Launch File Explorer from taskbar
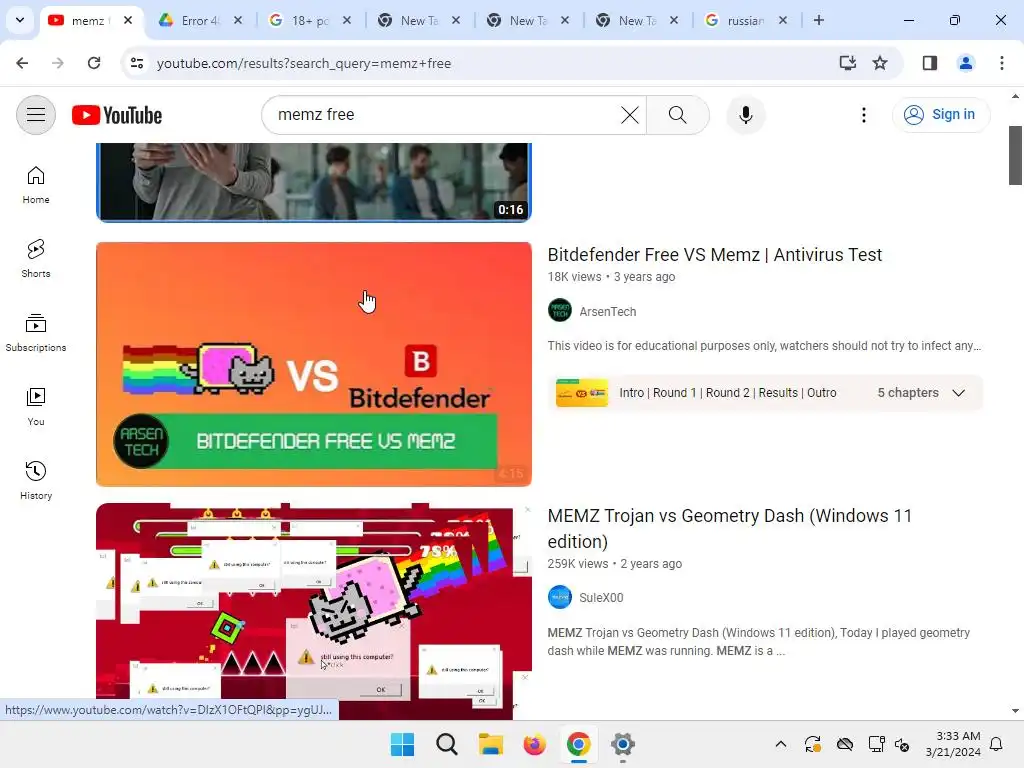Image resolution: width=1024 pixels, height=768 pixels. pyautogui.click(x=490, y=744)
